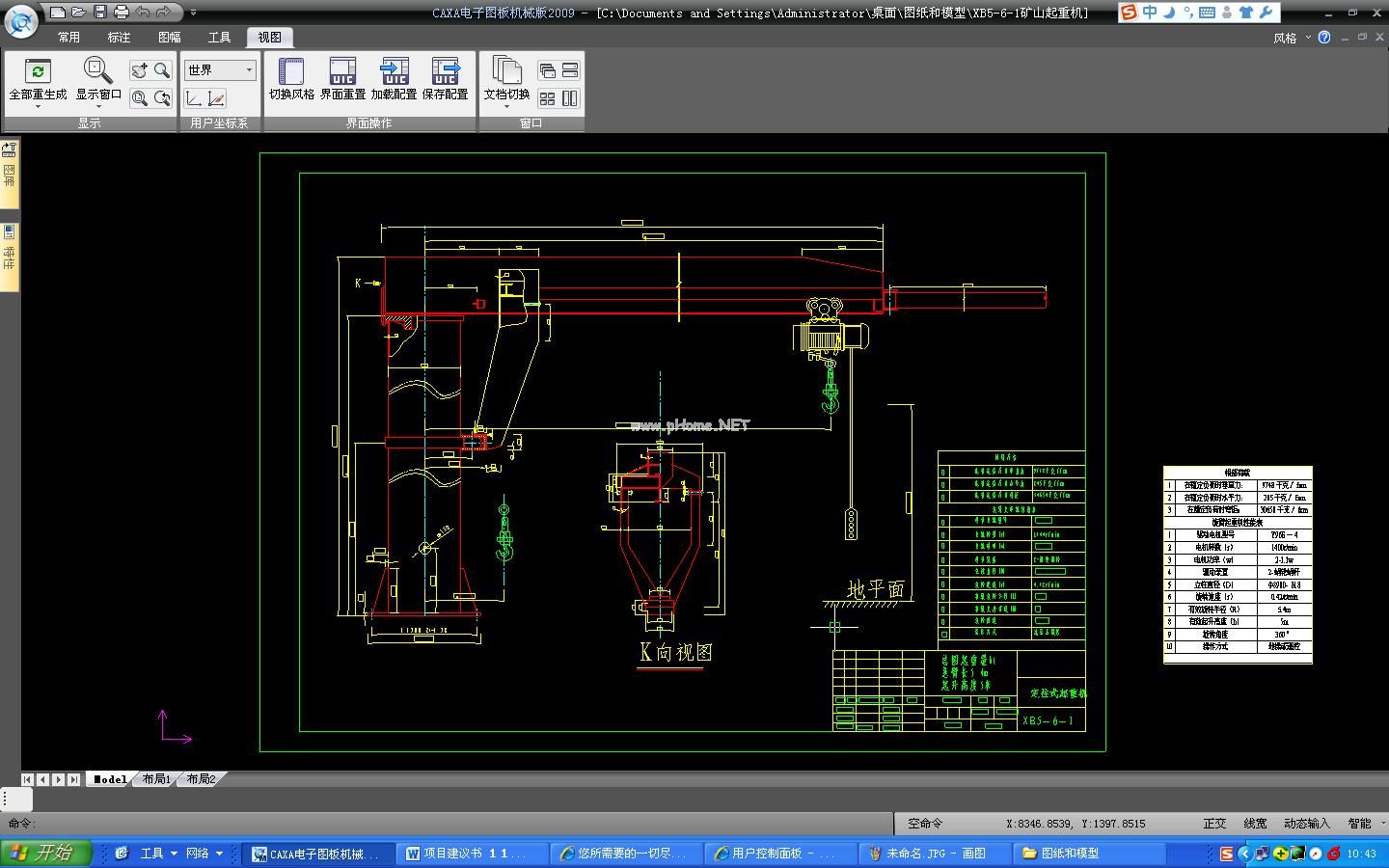Switch to the 常用 ribbon tab
1389x868 pixels.
68,38
